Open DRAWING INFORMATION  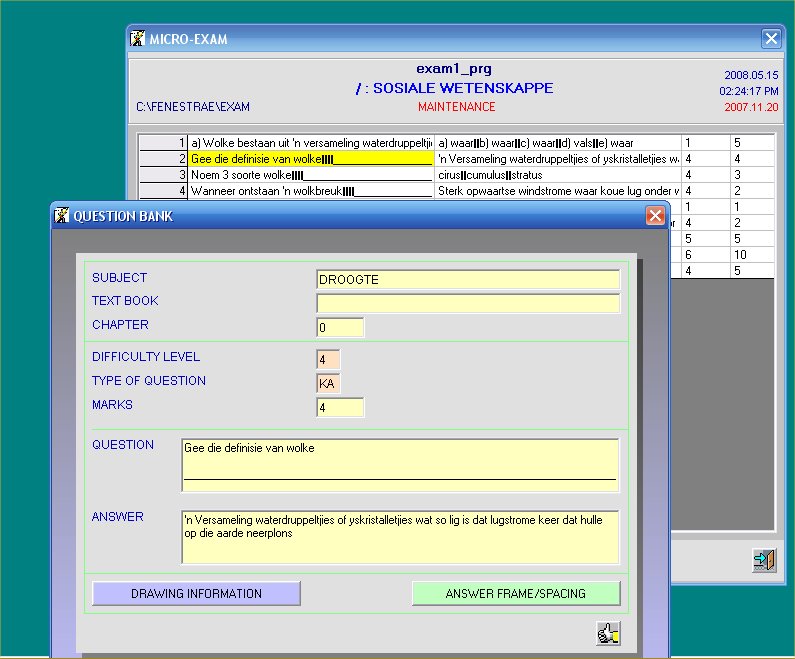point(196,593)
